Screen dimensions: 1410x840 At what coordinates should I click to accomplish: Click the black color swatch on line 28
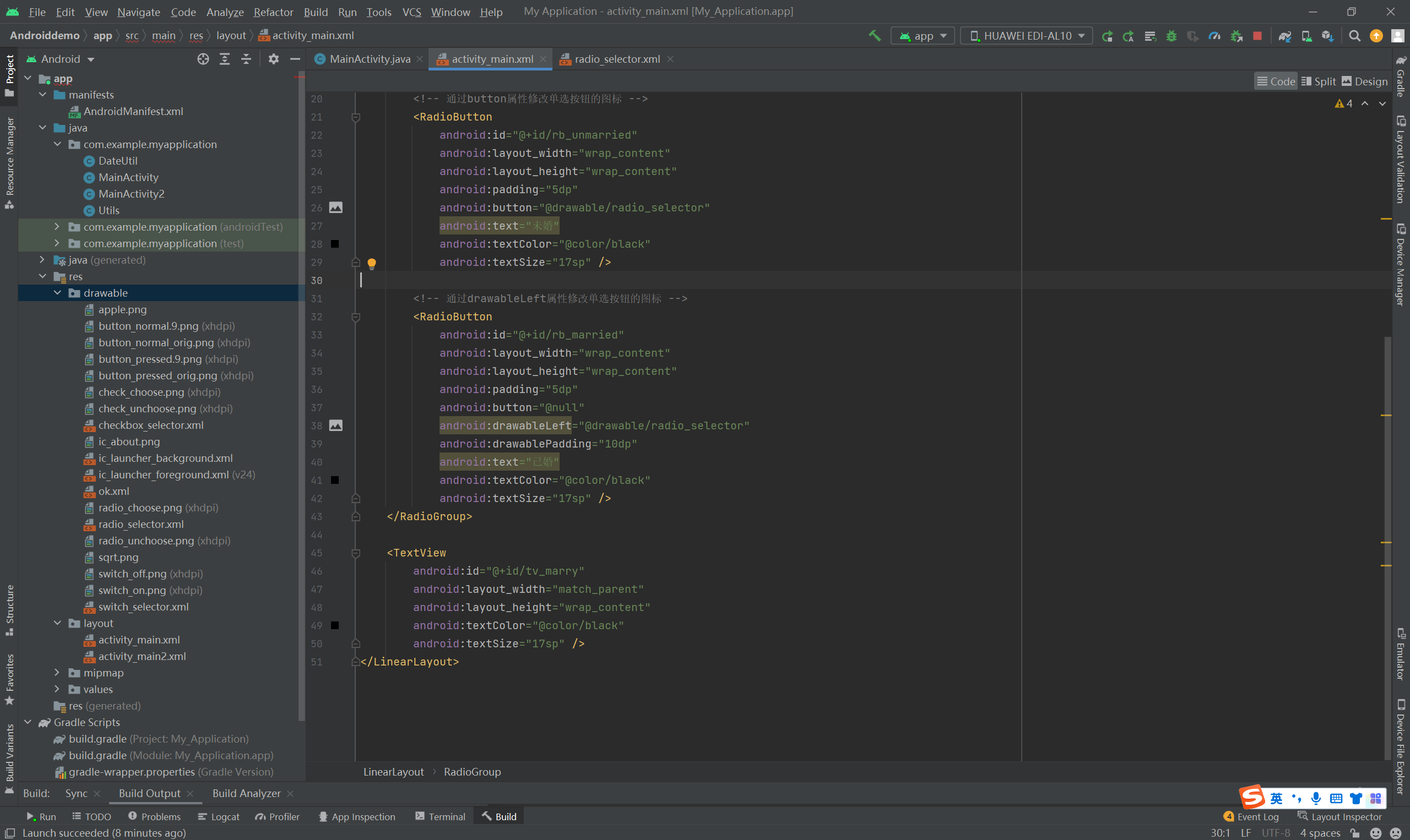click(x=335, y=244)
